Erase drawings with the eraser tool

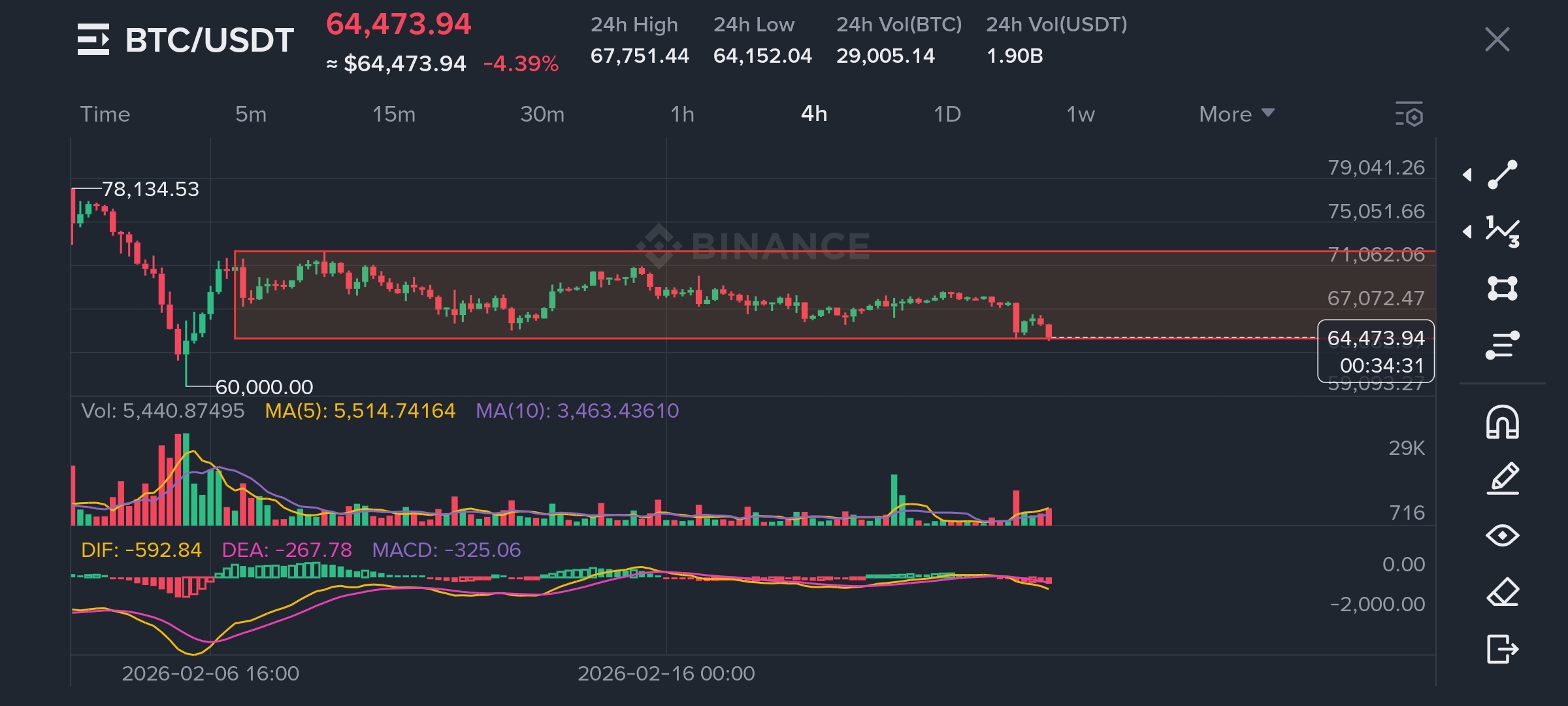tap(1502, 592)
